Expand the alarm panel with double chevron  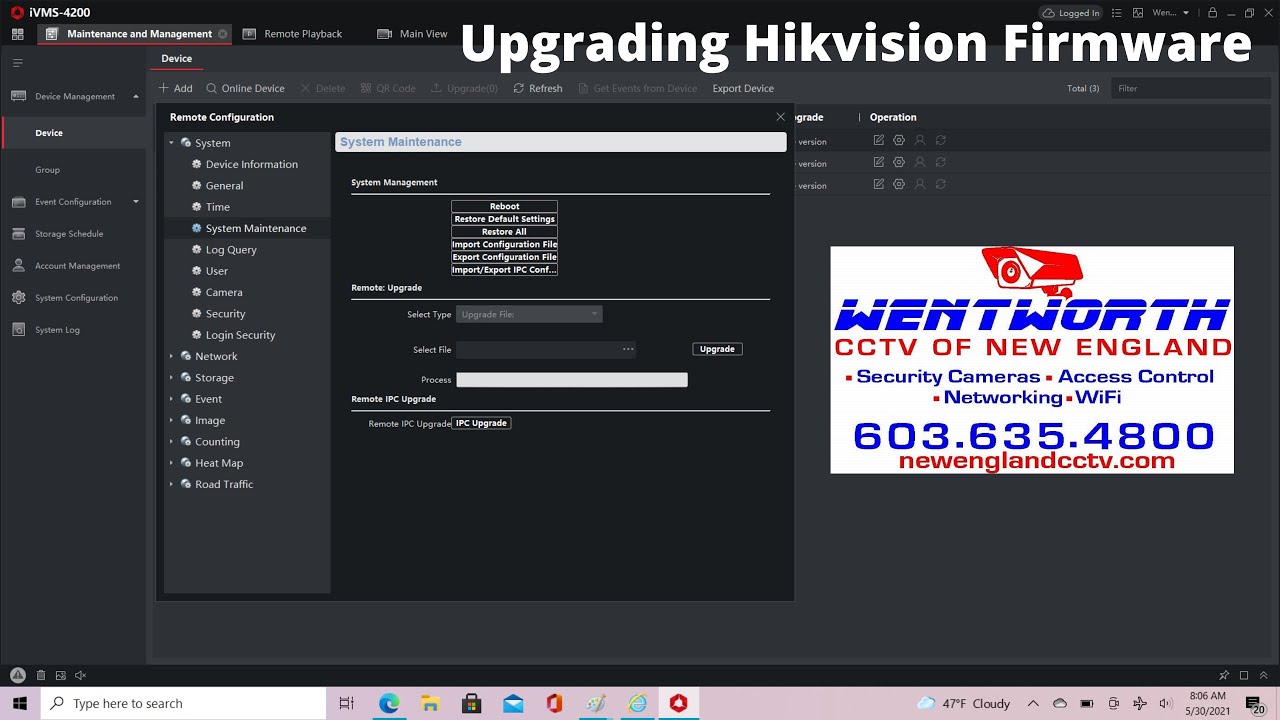pyautogui.click(x=1263, y=676)
